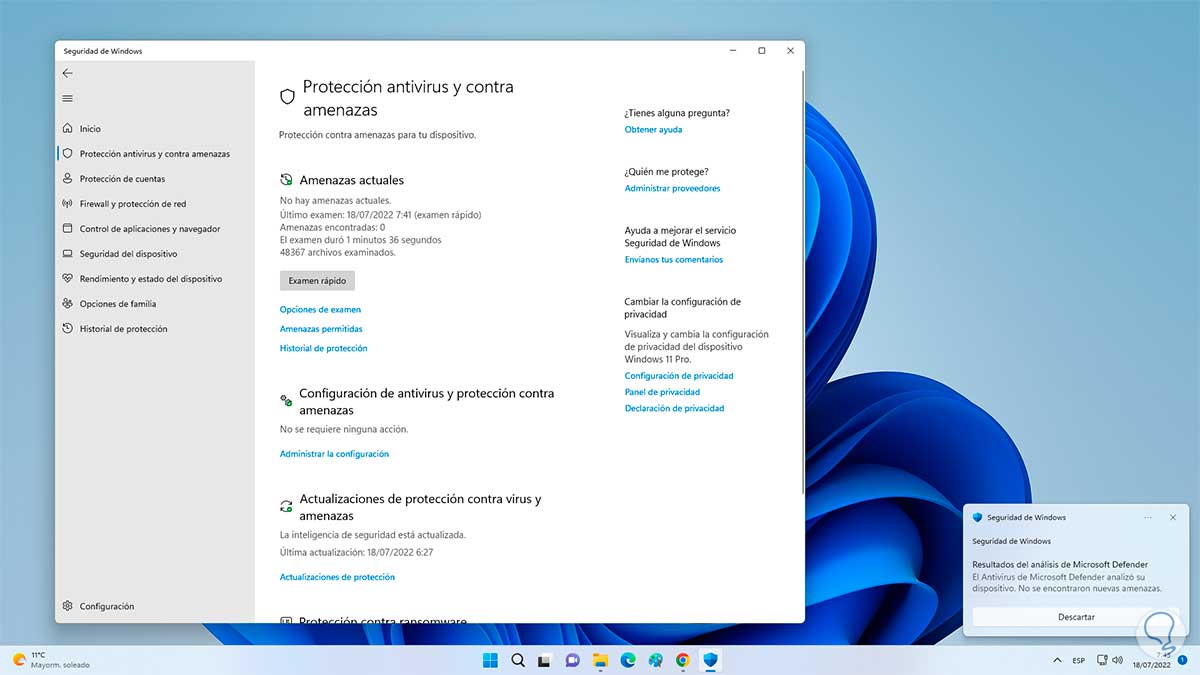Click Envíanos tus comentarios link
This screenshot has height=675, width=1200.
tap(674, 260)
